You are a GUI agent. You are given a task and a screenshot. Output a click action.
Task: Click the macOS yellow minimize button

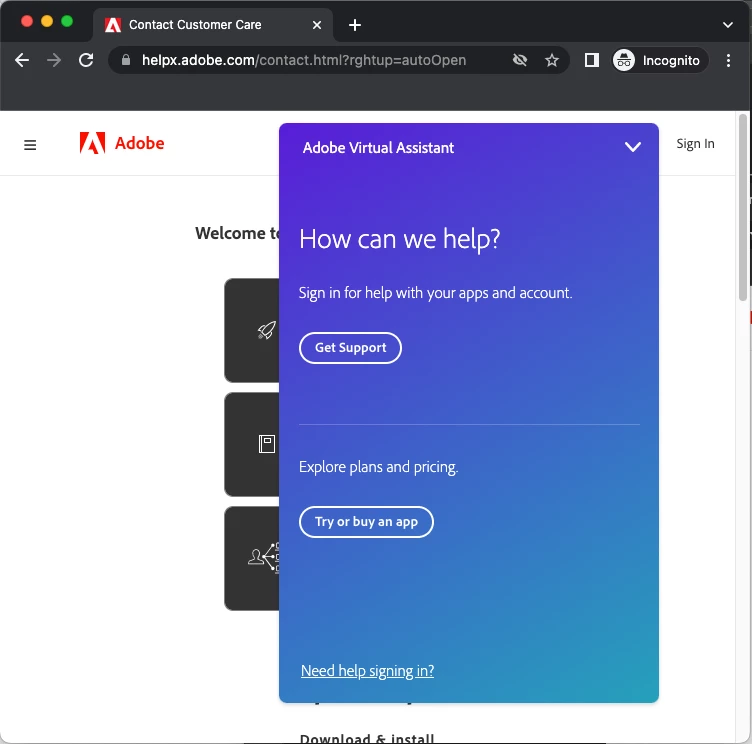(47, 21)
